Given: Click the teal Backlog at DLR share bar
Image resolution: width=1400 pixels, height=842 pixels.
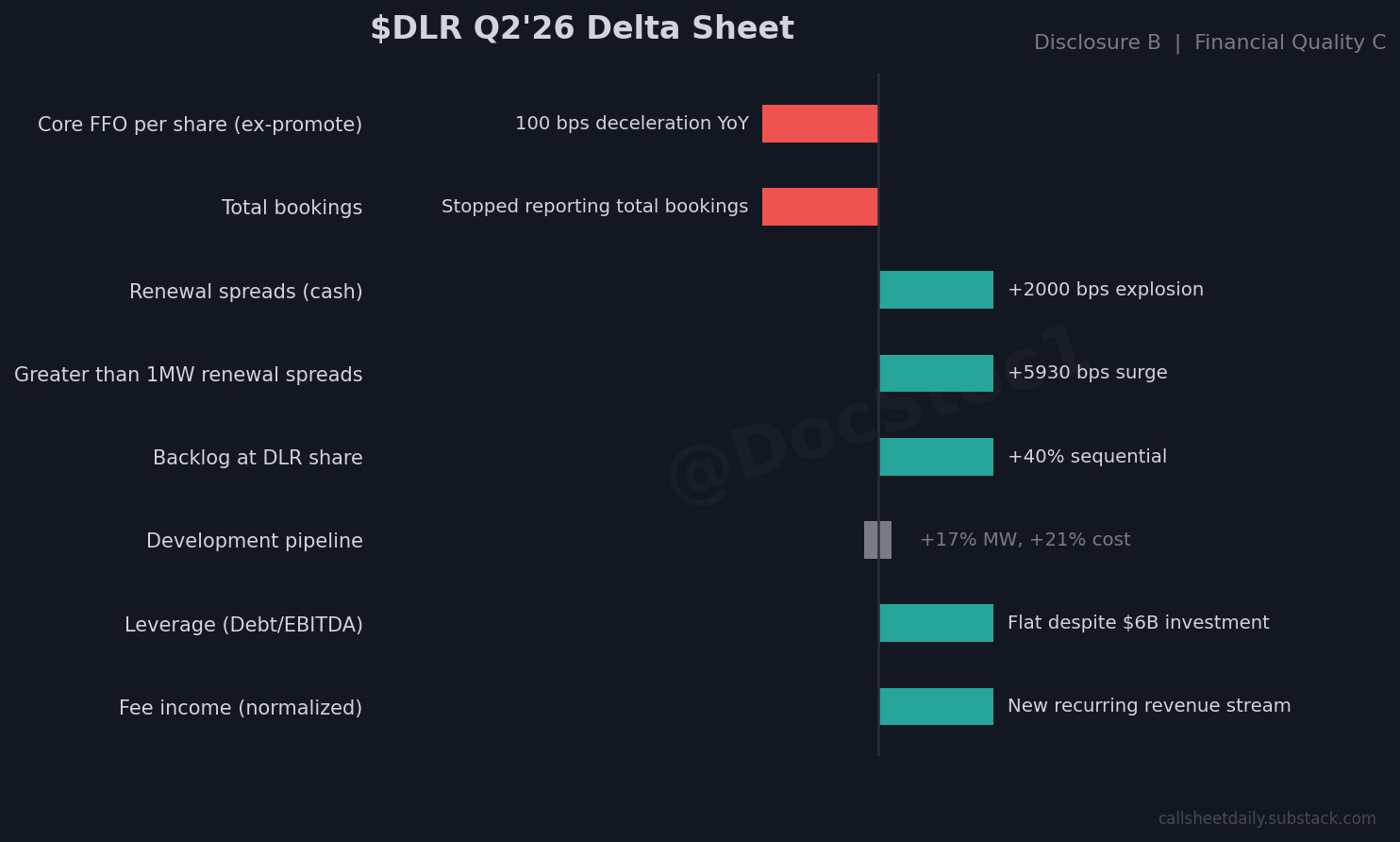Looking at the screenshot, I should coord(936,457).
